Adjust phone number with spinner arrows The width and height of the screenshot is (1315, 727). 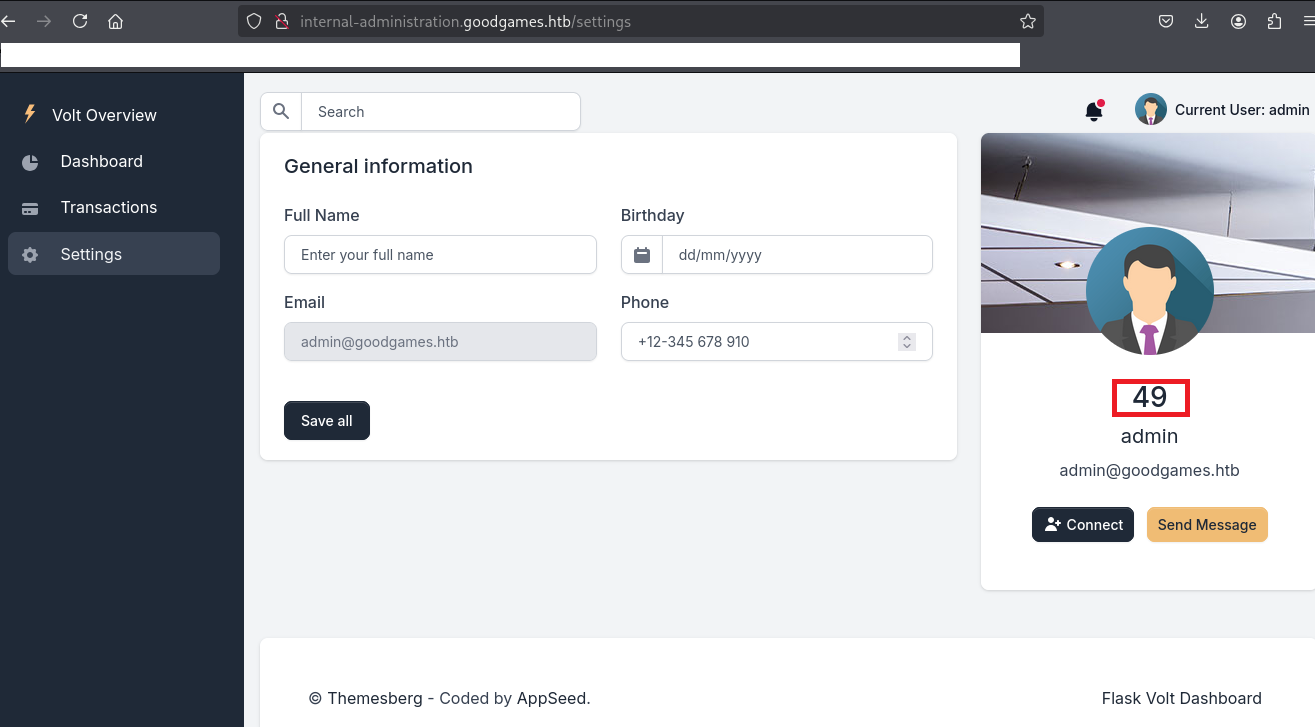click(907, 342)
